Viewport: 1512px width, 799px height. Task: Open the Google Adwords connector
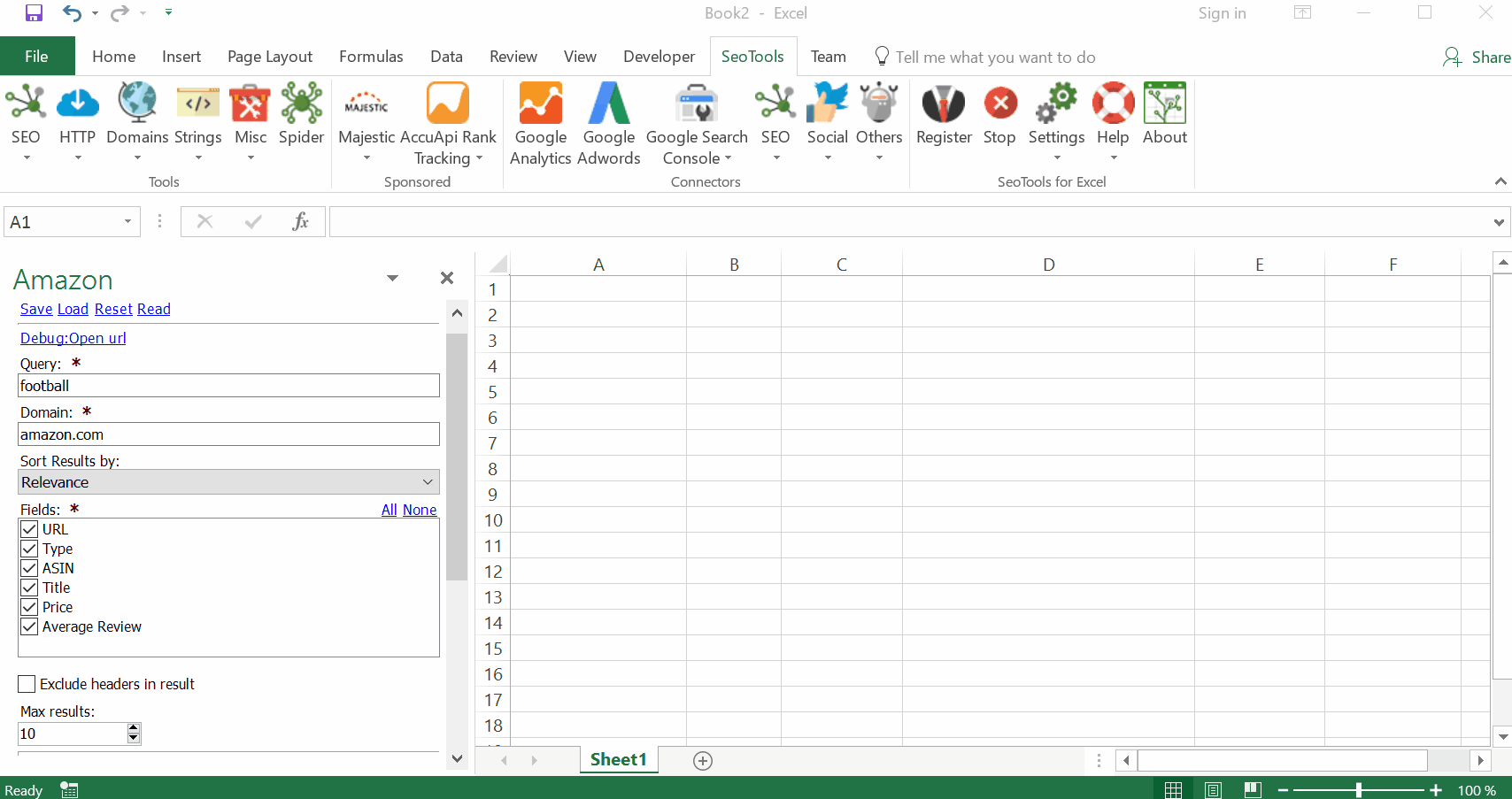609,104
